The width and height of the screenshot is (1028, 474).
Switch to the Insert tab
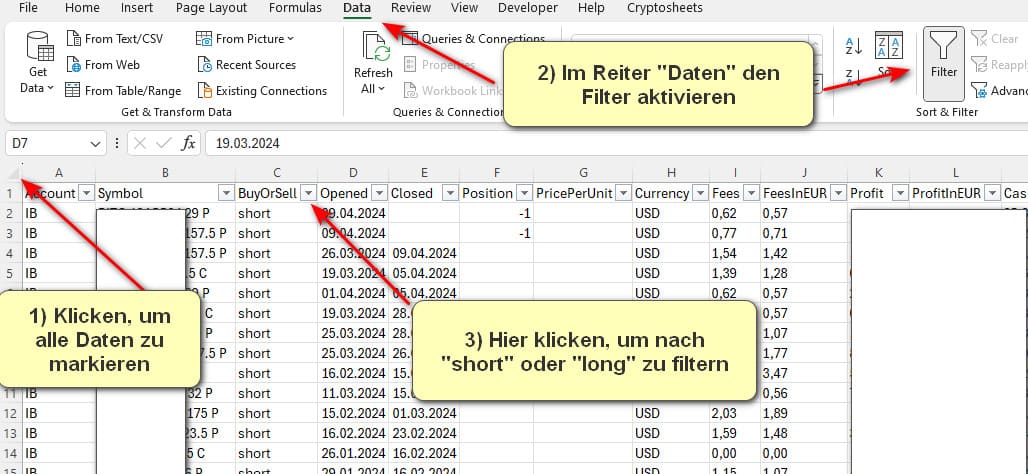pos(137,8)
